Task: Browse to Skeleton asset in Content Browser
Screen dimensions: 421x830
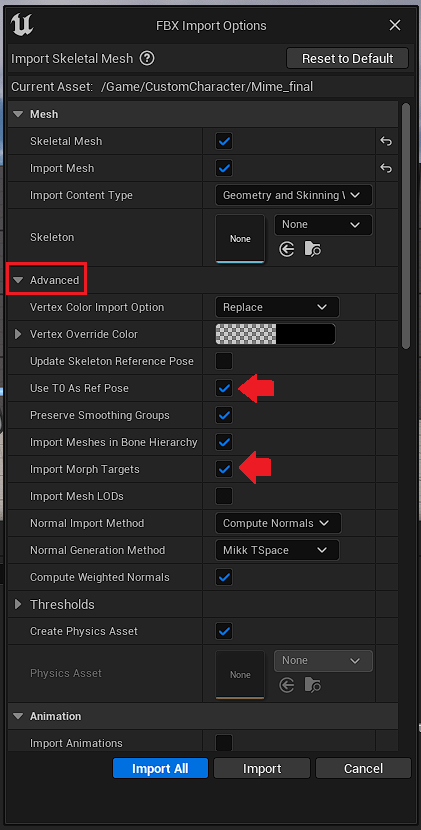Action: click(x=312, y=249)
